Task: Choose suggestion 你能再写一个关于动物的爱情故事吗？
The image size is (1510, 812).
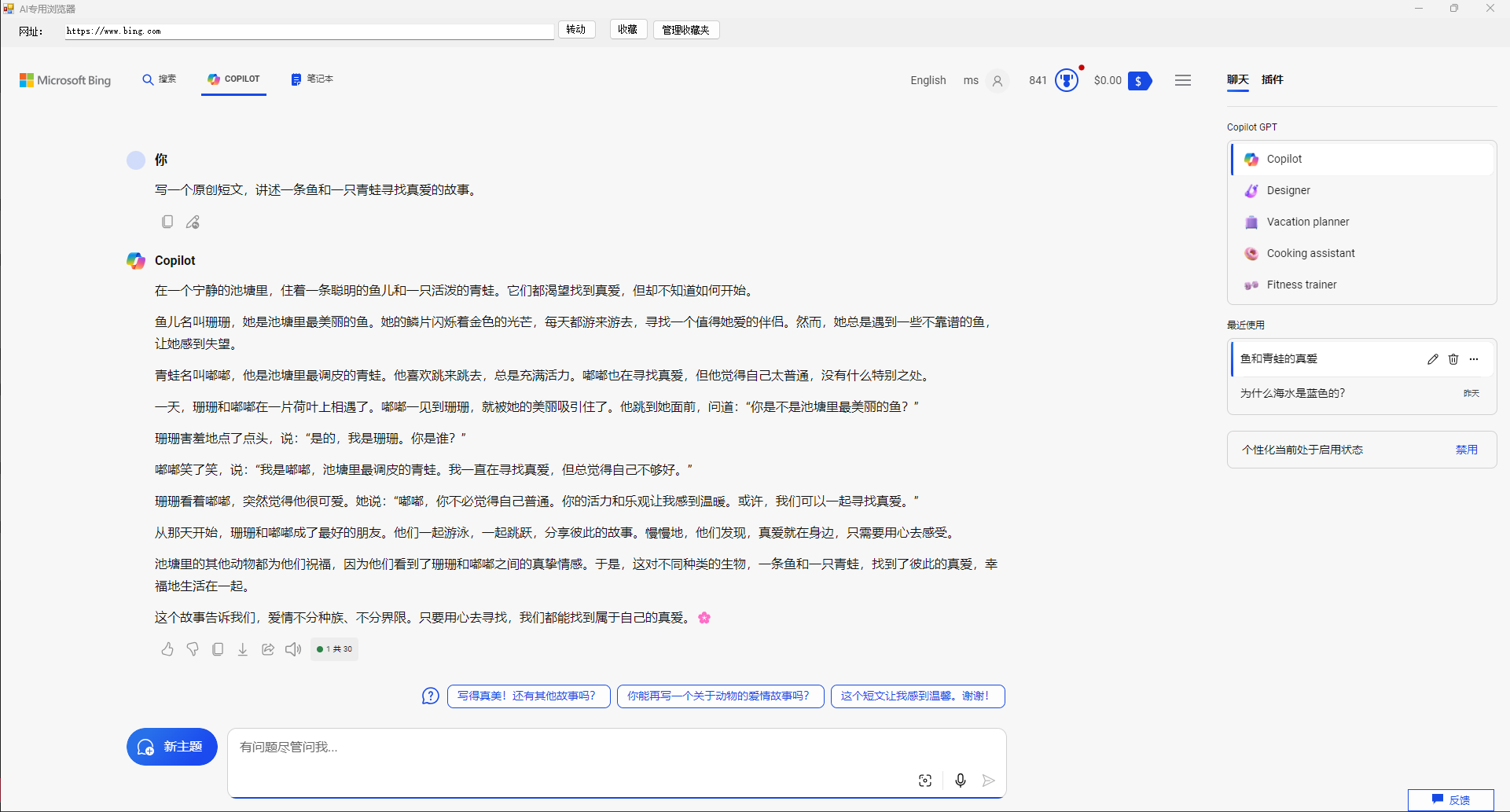Action: (721, 696)
